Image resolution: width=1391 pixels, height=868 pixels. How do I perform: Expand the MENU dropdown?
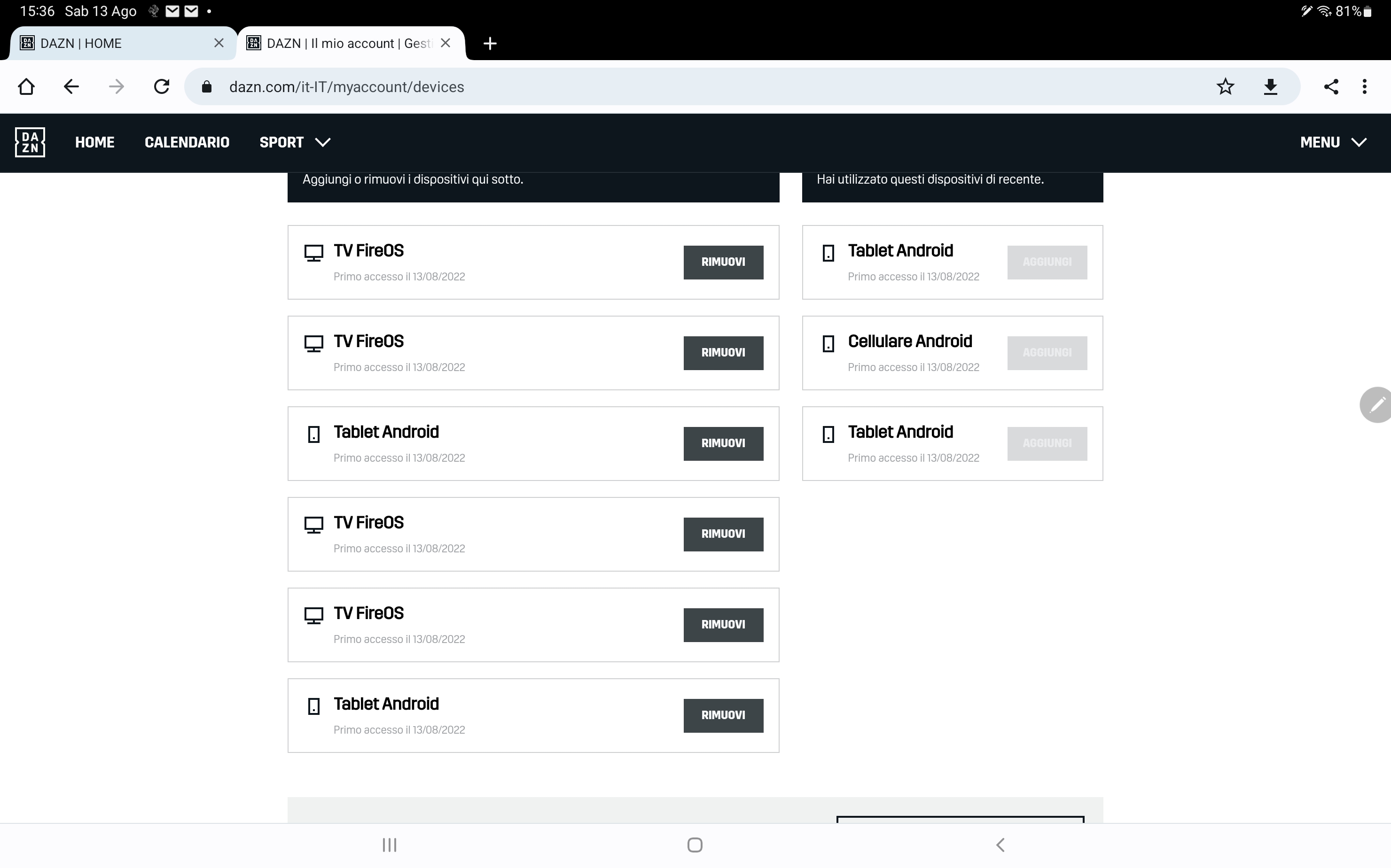[x=1333, y=142]
